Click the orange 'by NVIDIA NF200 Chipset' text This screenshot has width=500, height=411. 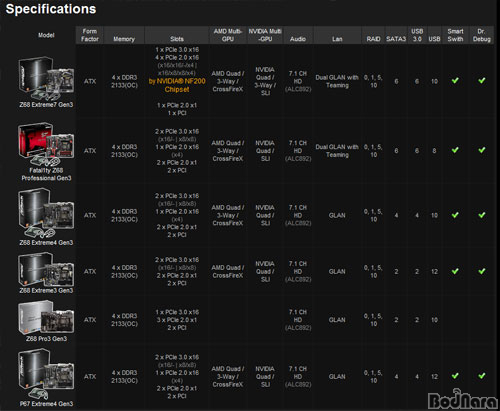pyautogui.click(x=177, y=85)
